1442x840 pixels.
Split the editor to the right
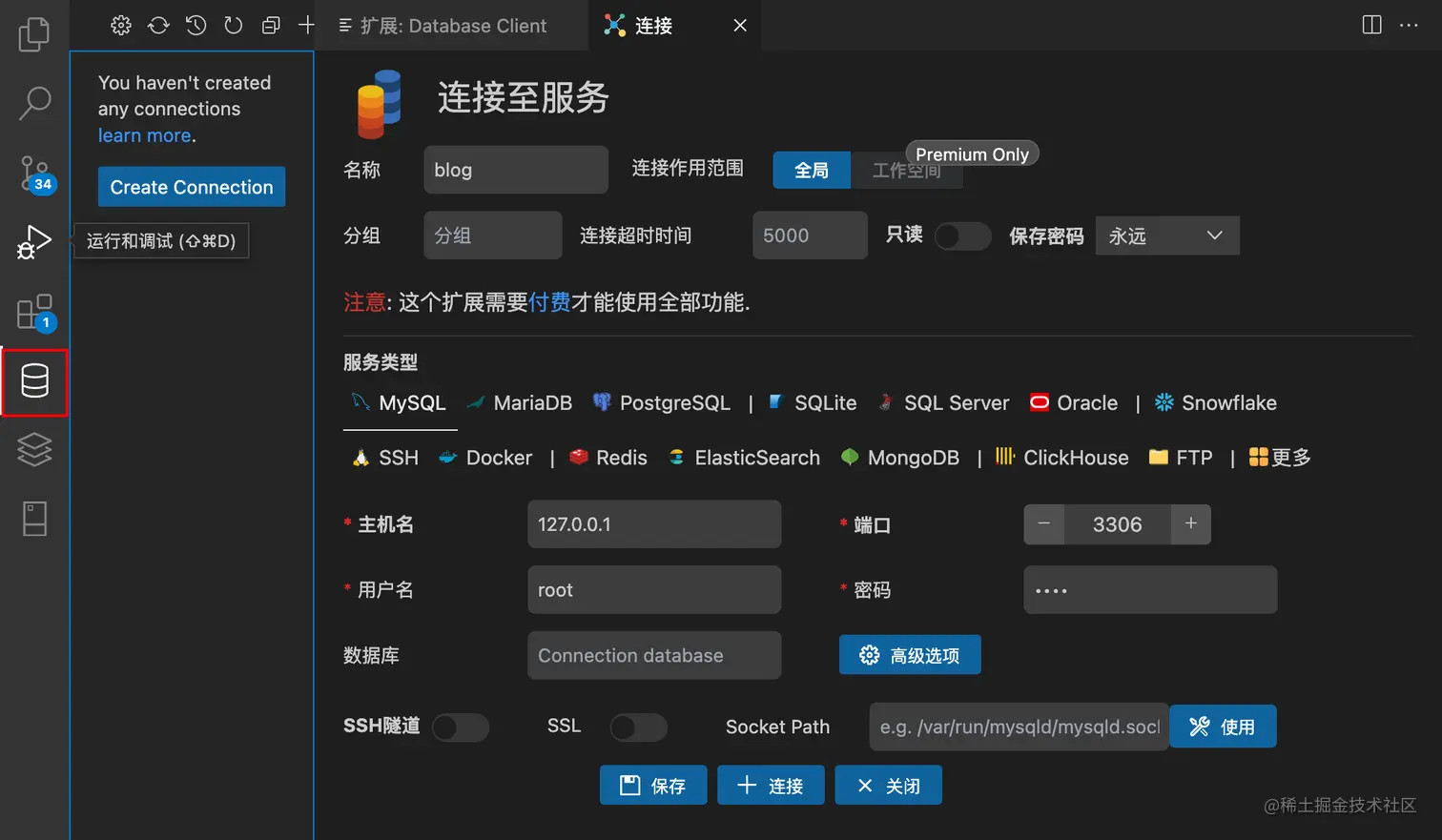pos(1371,25)
